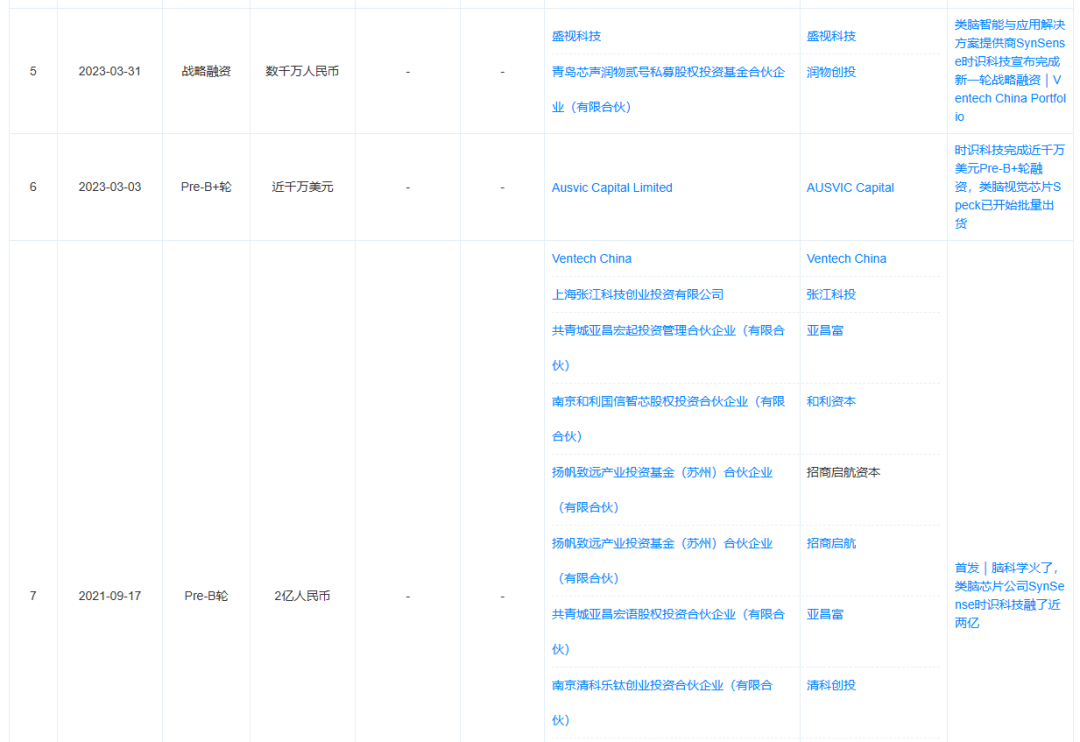Open 南京和利国信智芯股权投资合伙企业 link
Viewport: 1080px width, 742px height.
(667, 419)
